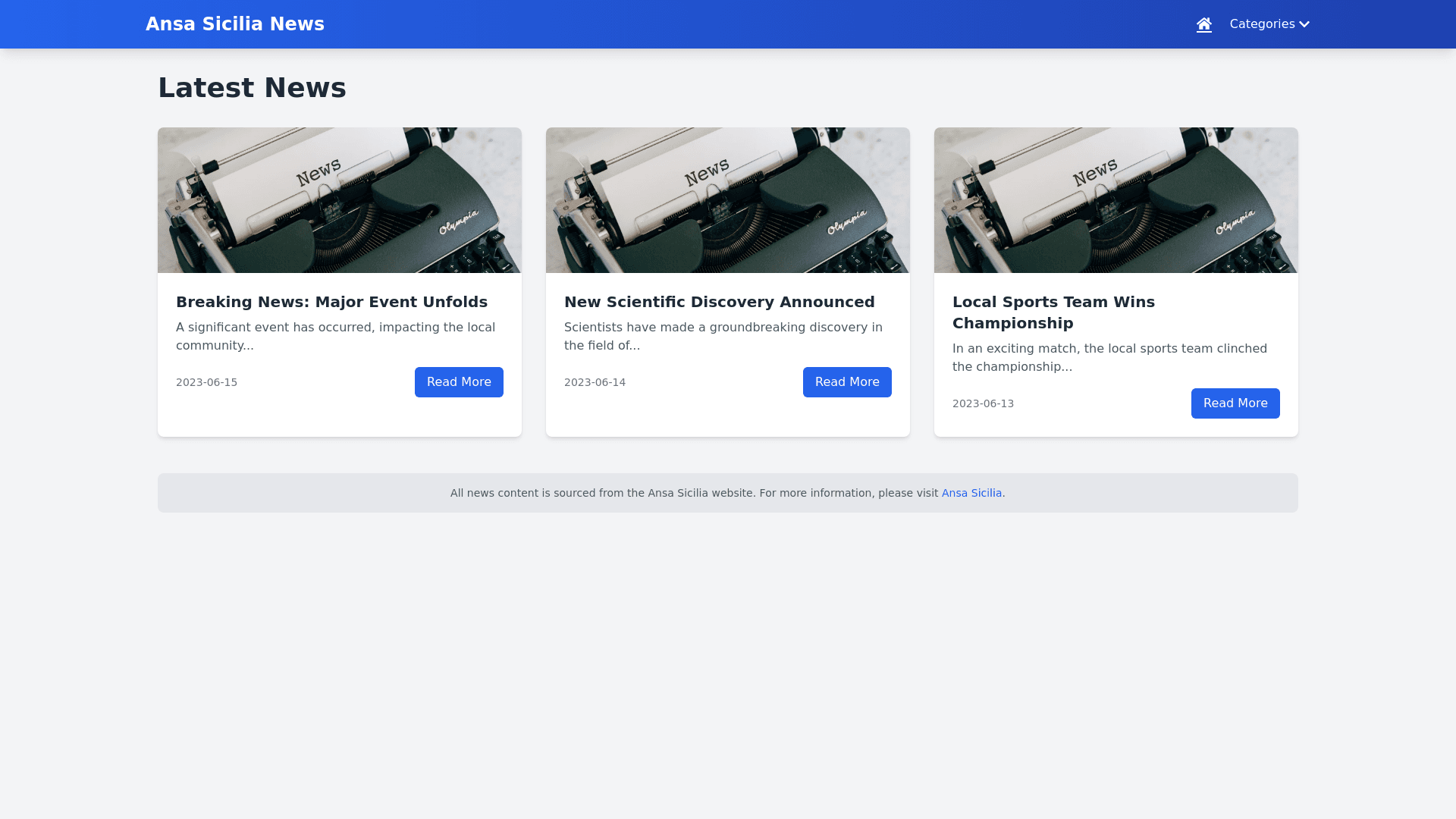The image size is (1456, 819).
Task: Open the Ansa Sicilia footer link
Action: coord(971,493)
